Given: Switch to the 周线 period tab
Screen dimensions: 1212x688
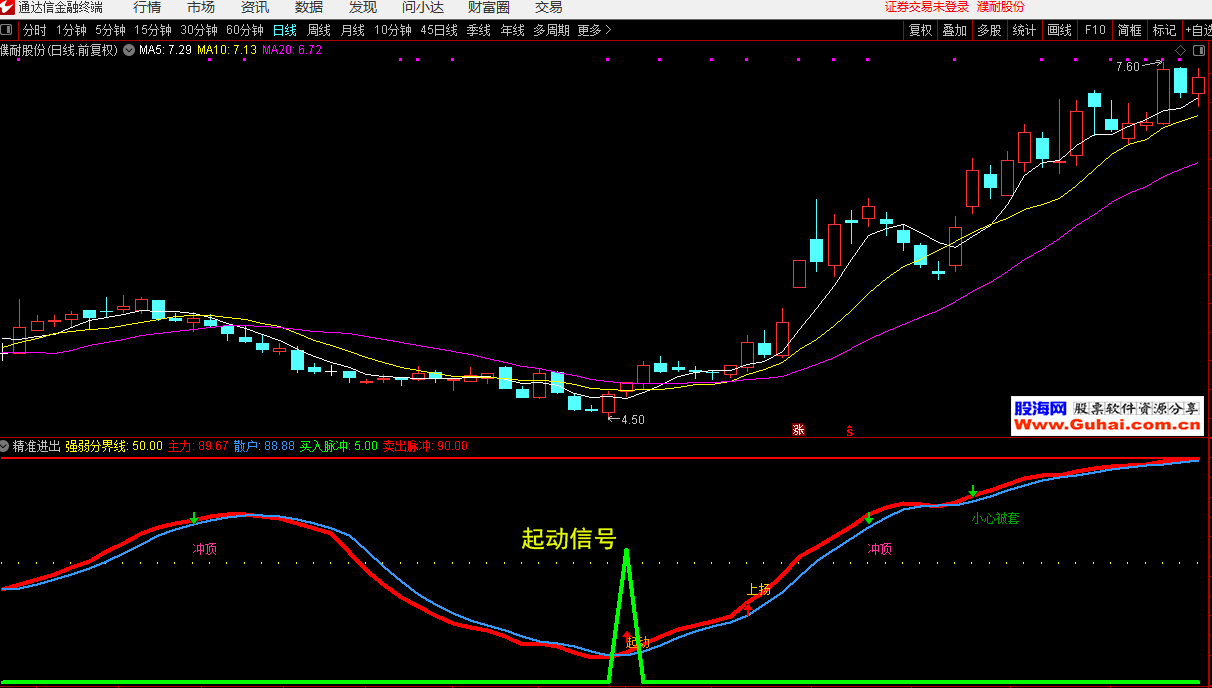Looking at the screenshot, I should 319,30.
